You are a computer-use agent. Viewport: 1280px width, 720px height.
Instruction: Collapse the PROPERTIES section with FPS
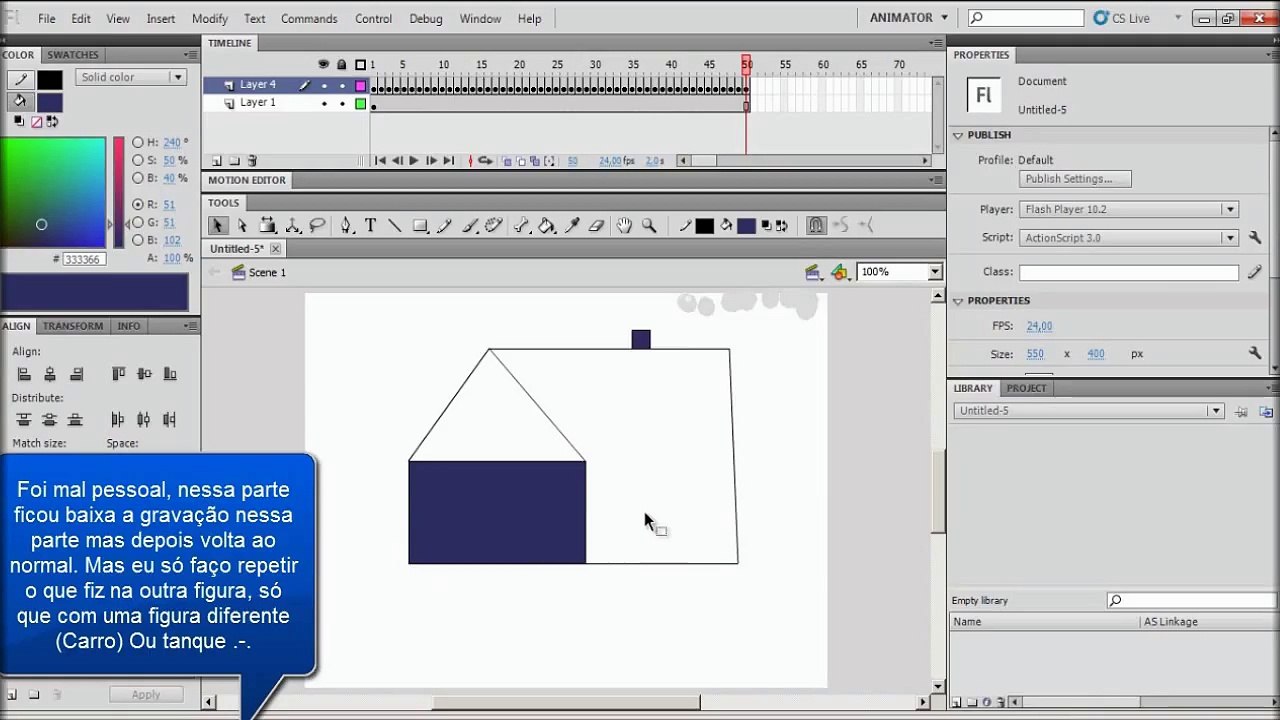point(958,301)
